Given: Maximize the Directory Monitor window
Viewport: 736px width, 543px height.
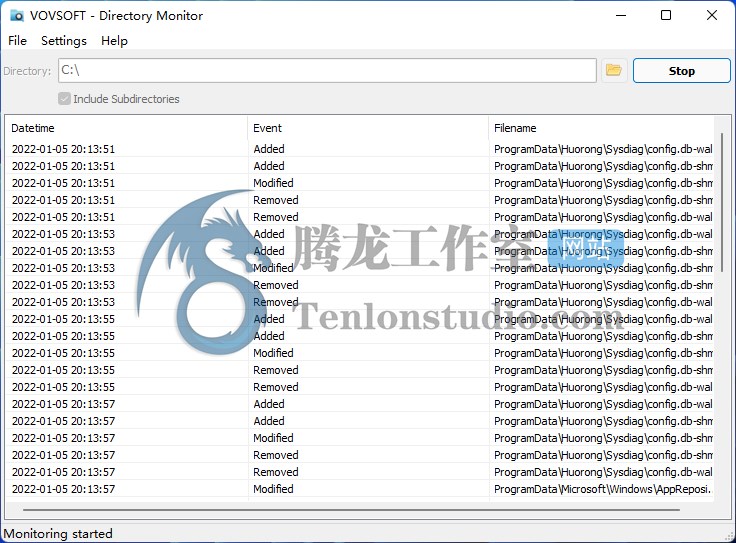Looking at the screenshot, I should [666, 15].
